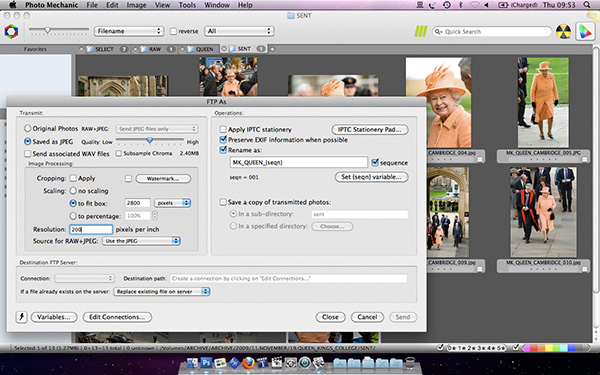Open Edit Connections dialog

coord(117,317)
